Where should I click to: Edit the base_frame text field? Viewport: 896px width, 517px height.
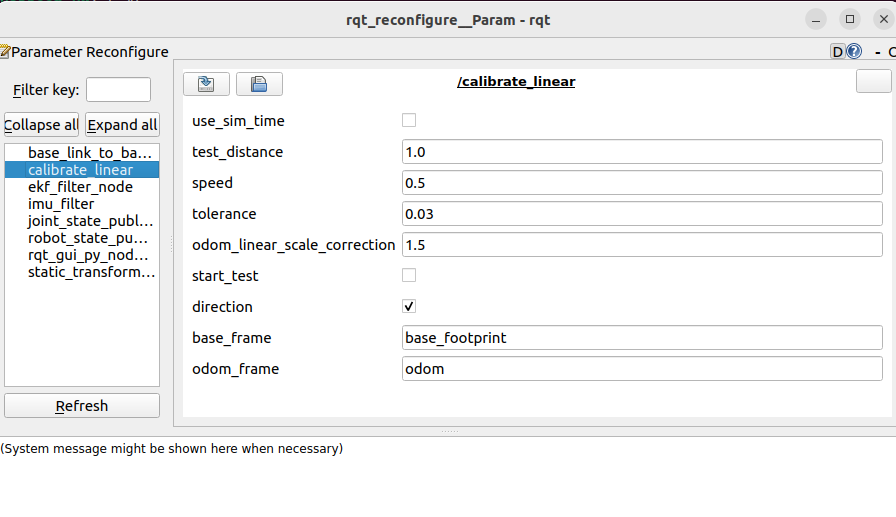coord(642,338)
